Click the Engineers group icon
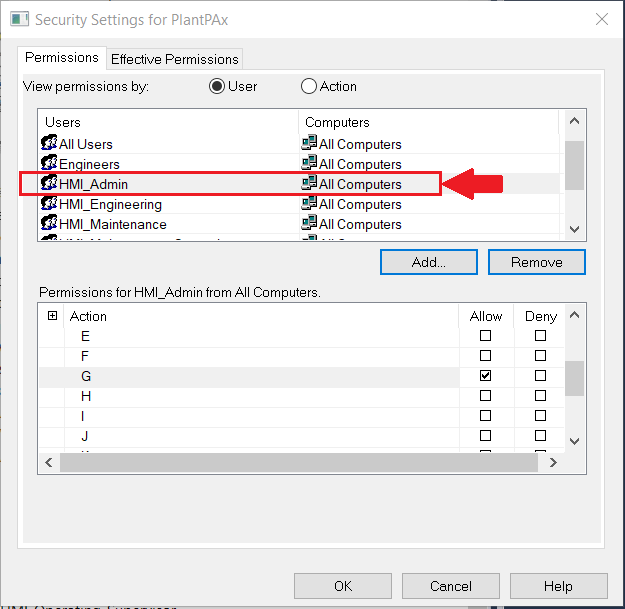The width and height of the screenshot is (625, 609). tap(49, 163)
